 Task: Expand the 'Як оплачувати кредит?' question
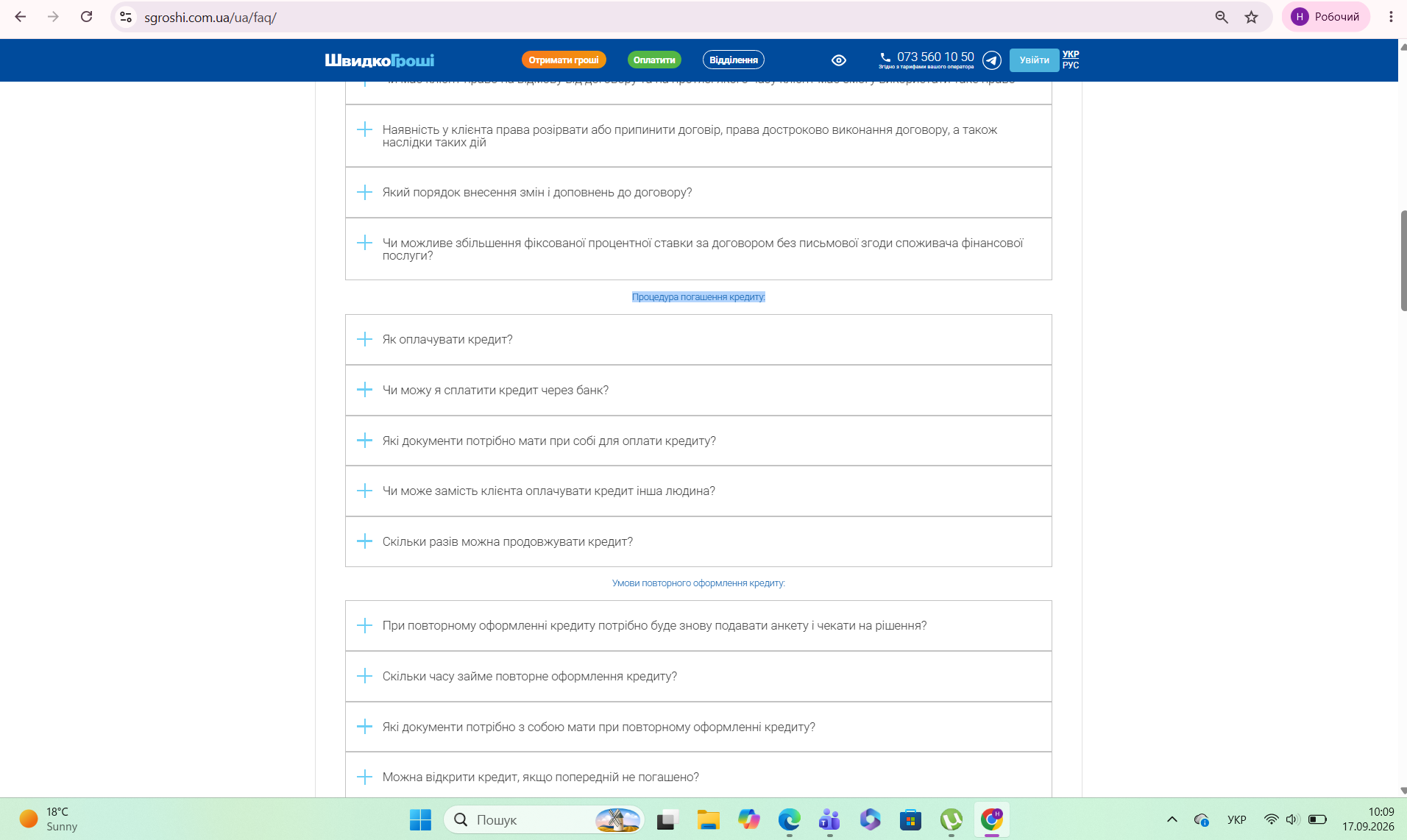(x=698, y=340)
